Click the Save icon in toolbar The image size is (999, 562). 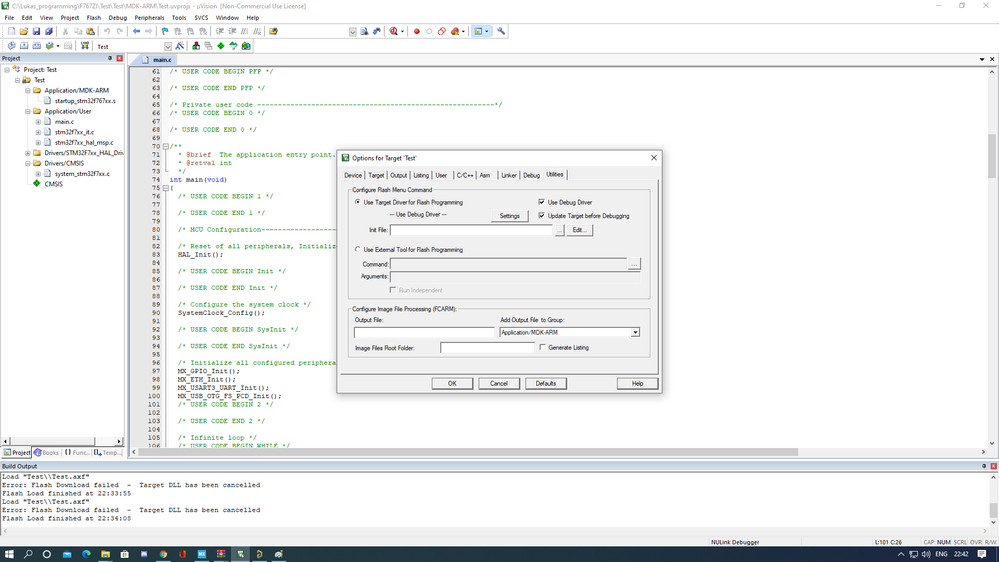point(36,31)
